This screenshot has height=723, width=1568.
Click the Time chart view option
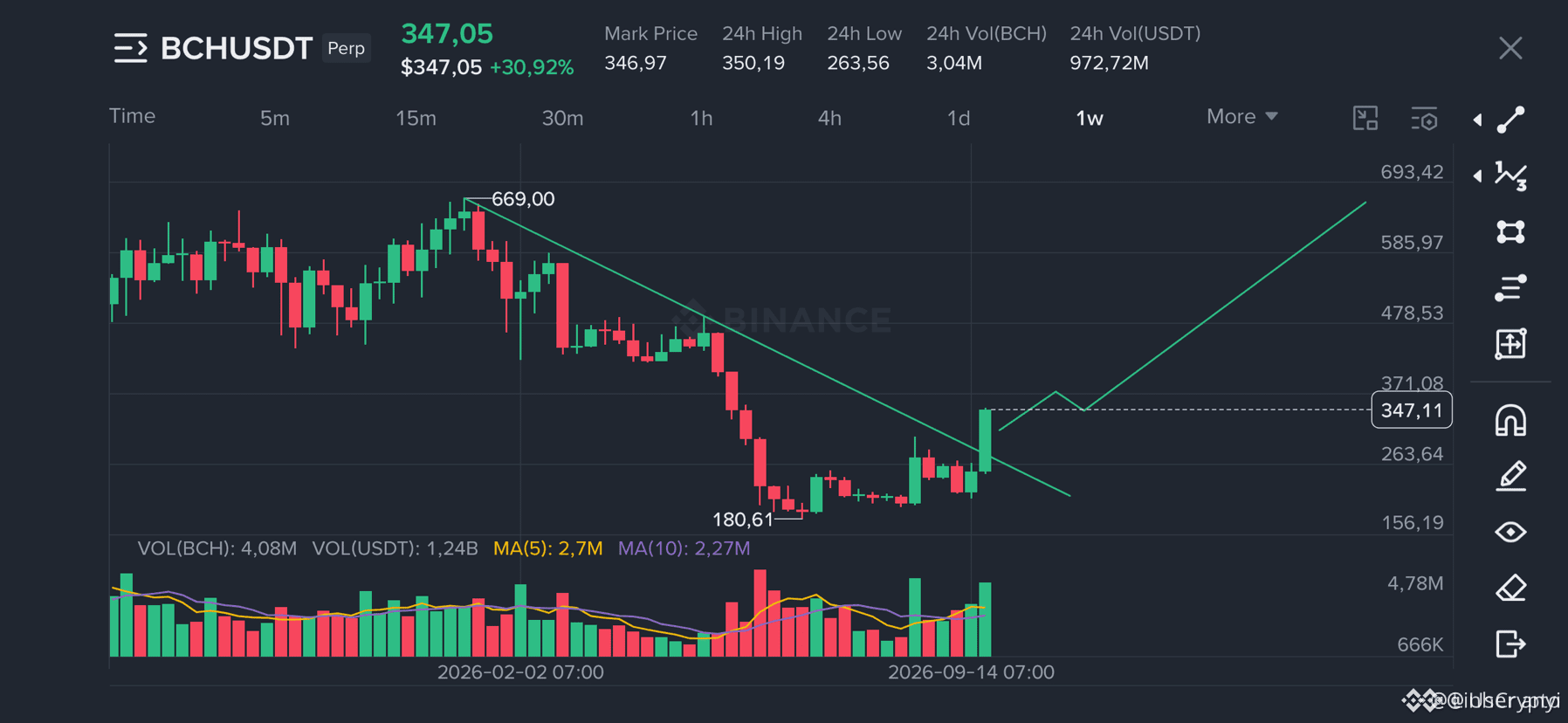(132, 116)
